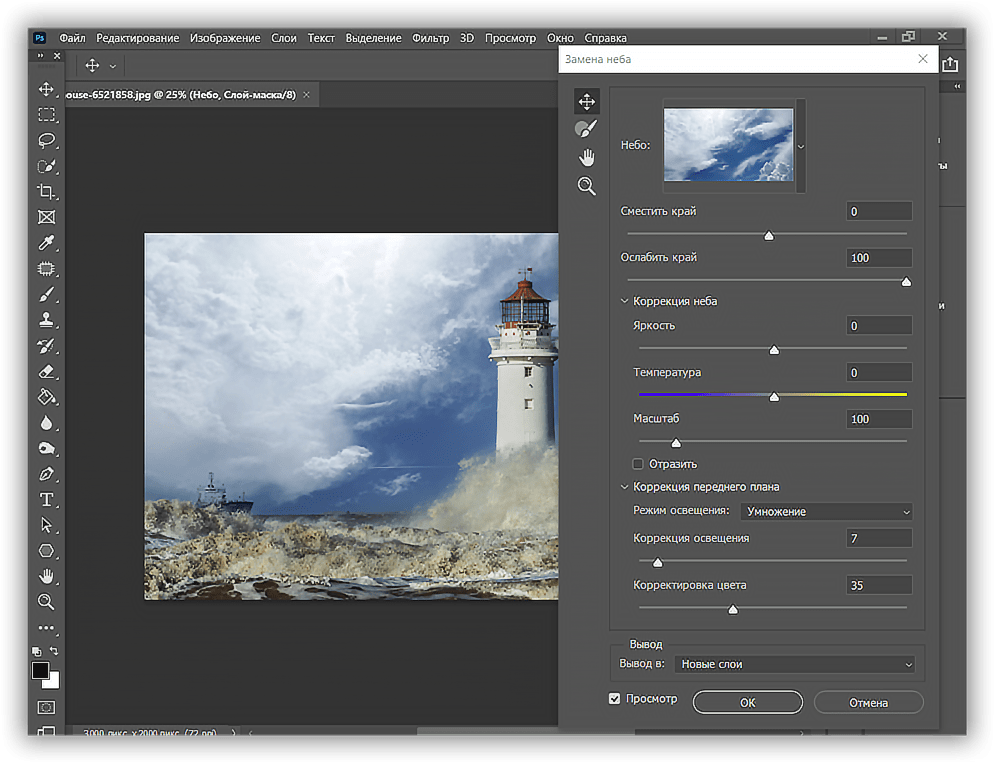Viewport: 1000px width, 769px height.
Task: Select the Horizontal Type tool
Action: pyautogui.click(x=46, y=499)
